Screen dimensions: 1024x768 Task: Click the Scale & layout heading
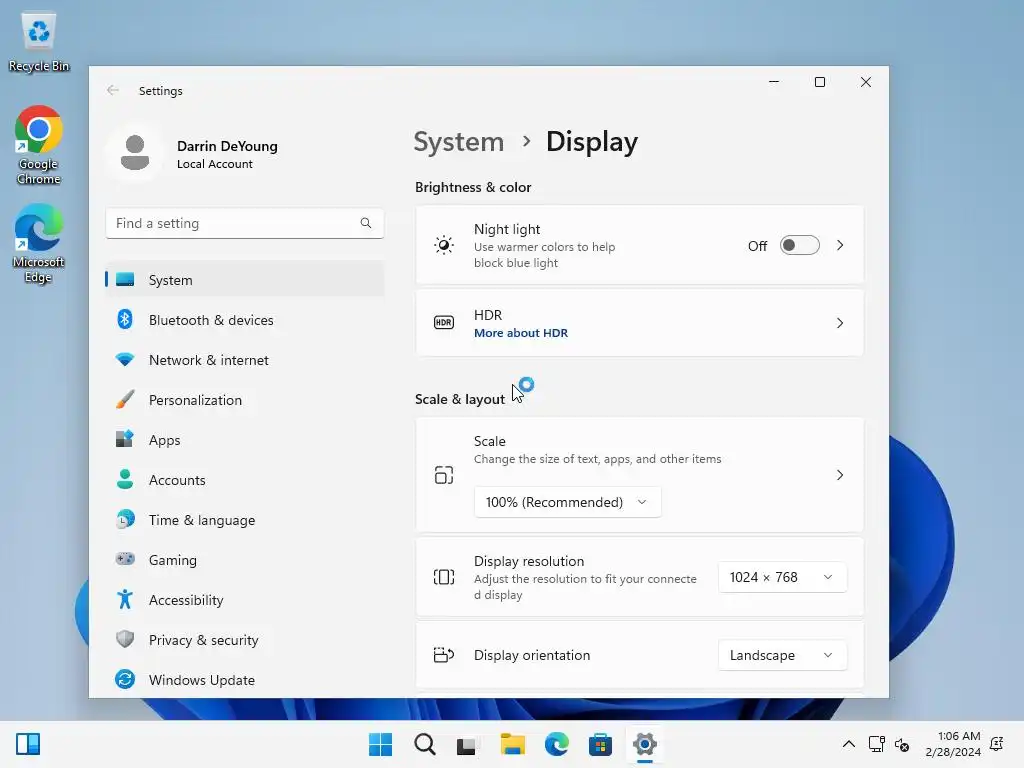point(460,399)
